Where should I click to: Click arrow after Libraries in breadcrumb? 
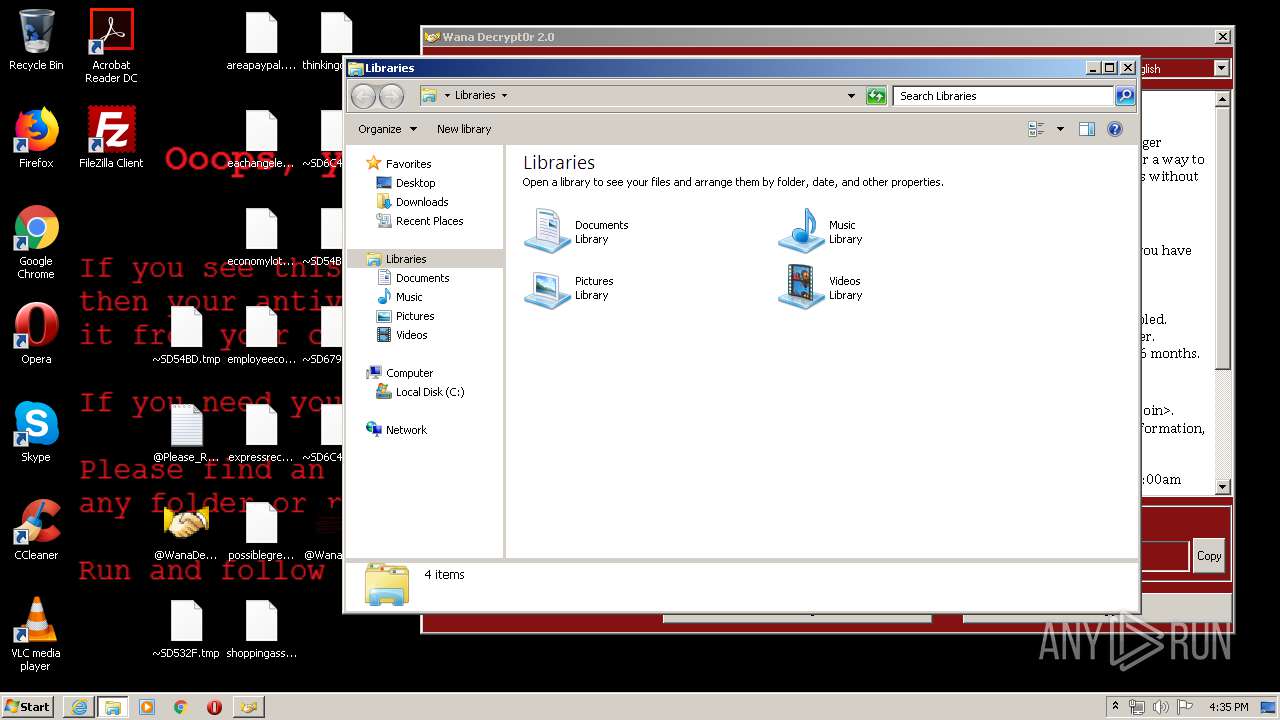(504, 96)
